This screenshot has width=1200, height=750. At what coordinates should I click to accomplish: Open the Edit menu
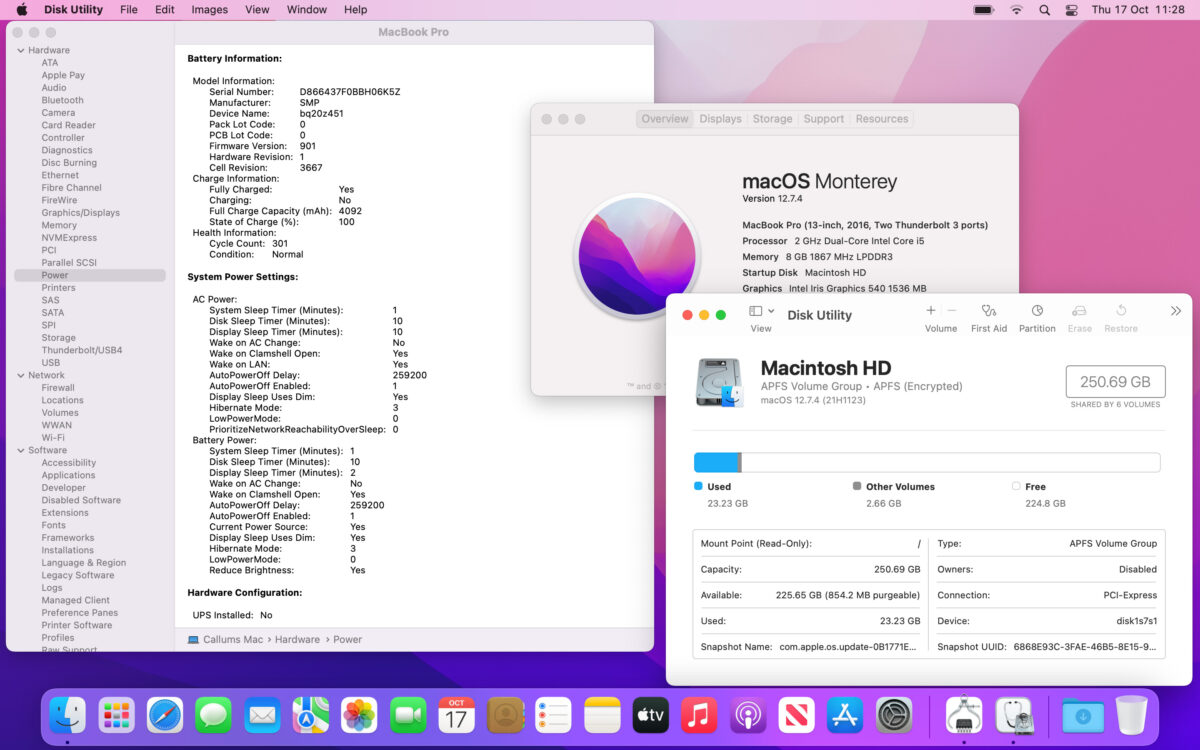[x=165, y=9]
